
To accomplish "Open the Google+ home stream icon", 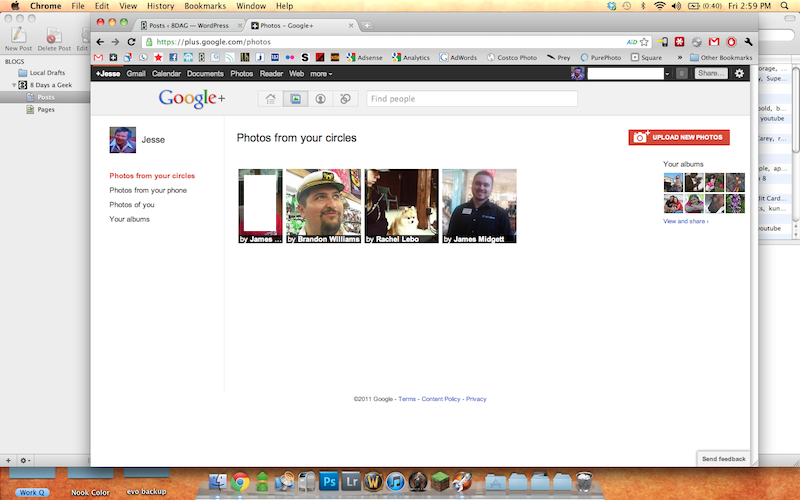I will (x=270, y=98).
